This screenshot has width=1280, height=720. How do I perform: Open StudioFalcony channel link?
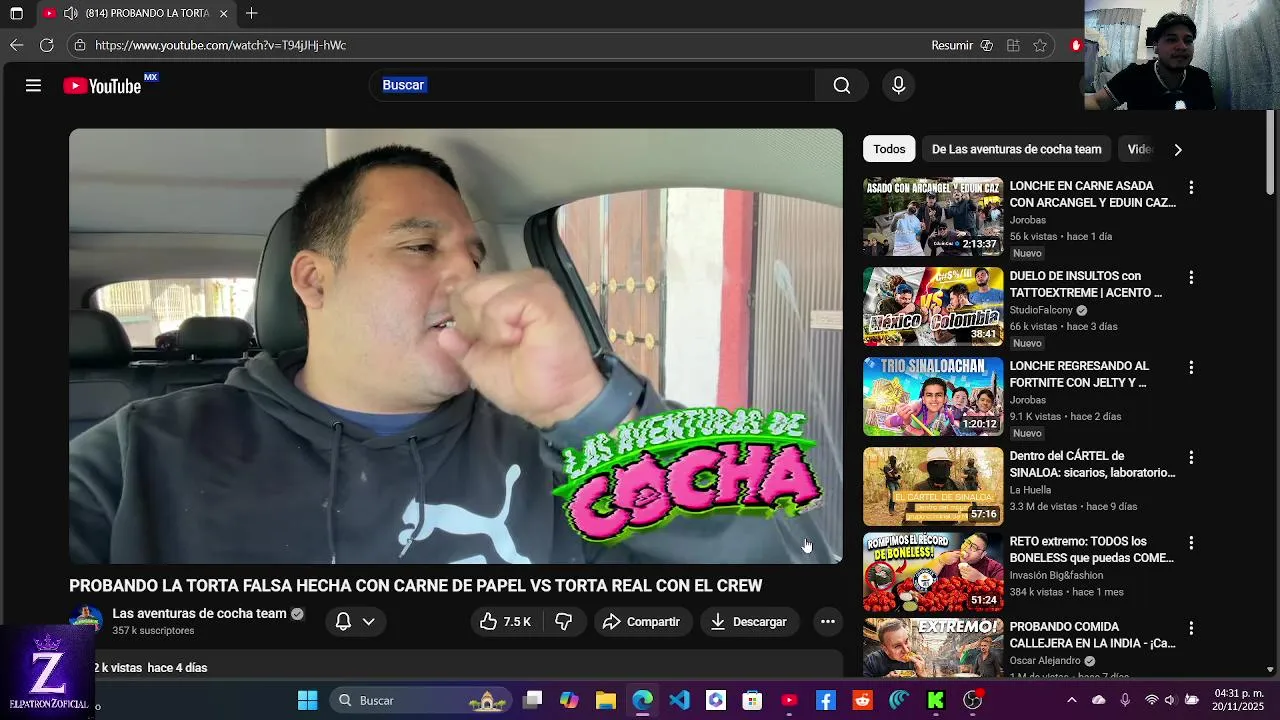1041,310
